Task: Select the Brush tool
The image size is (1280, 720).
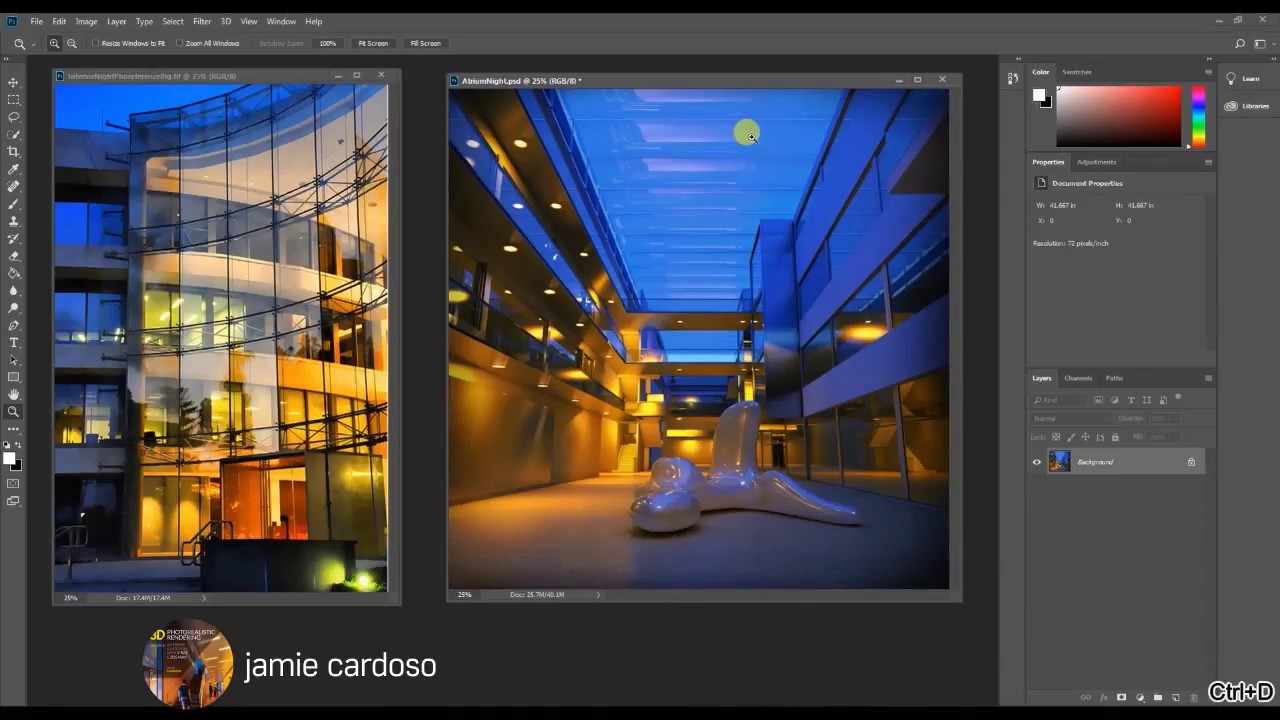Action: point(13,204)
